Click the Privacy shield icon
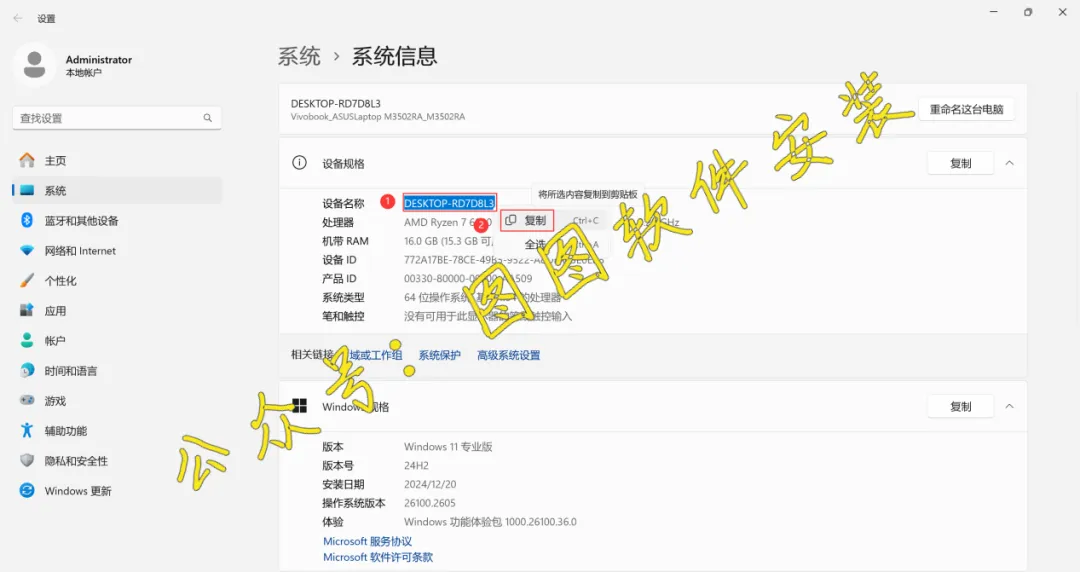 click(x=27, y=460)
